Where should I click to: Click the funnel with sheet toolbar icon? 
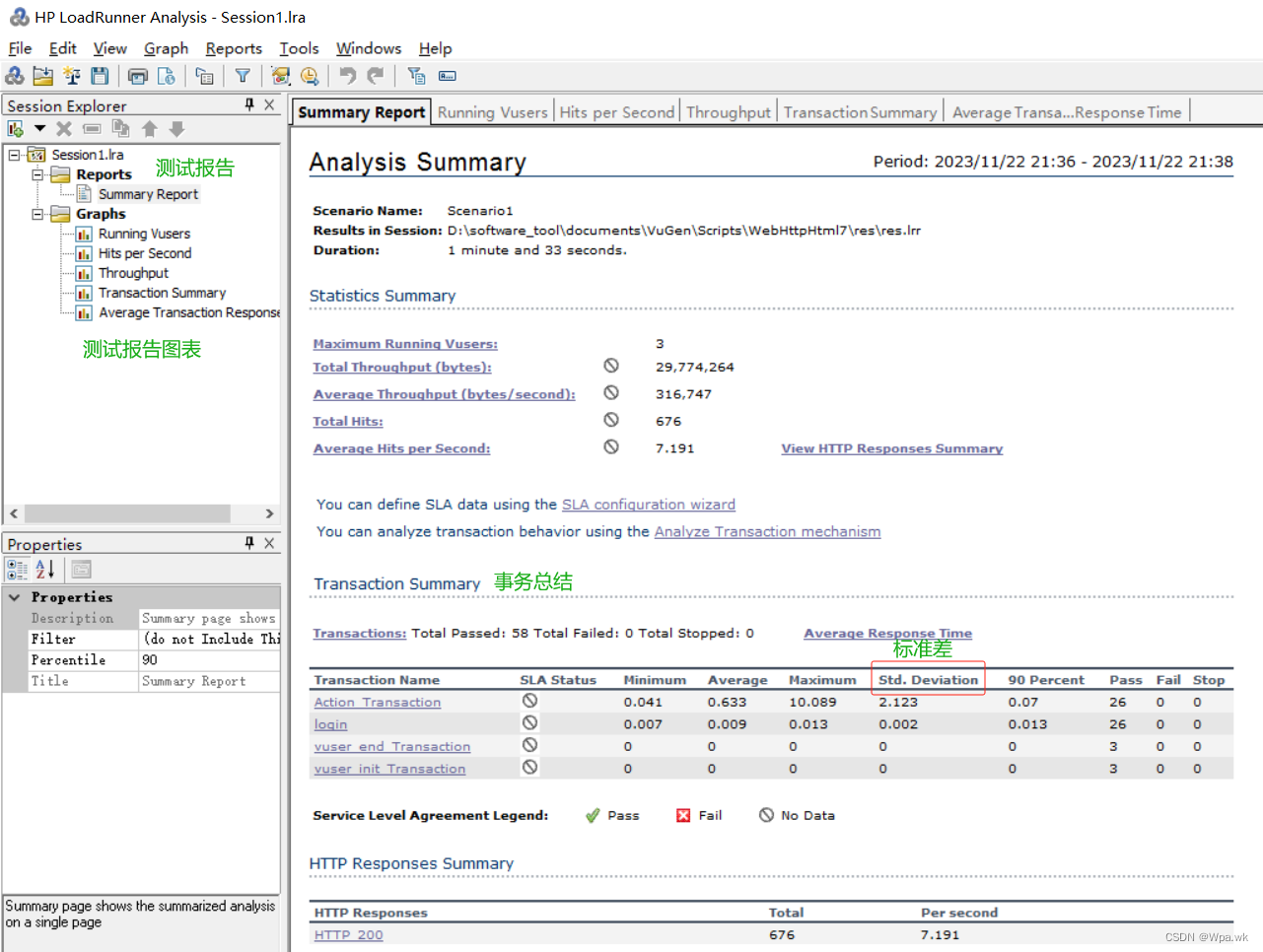[x=416, y=76]
